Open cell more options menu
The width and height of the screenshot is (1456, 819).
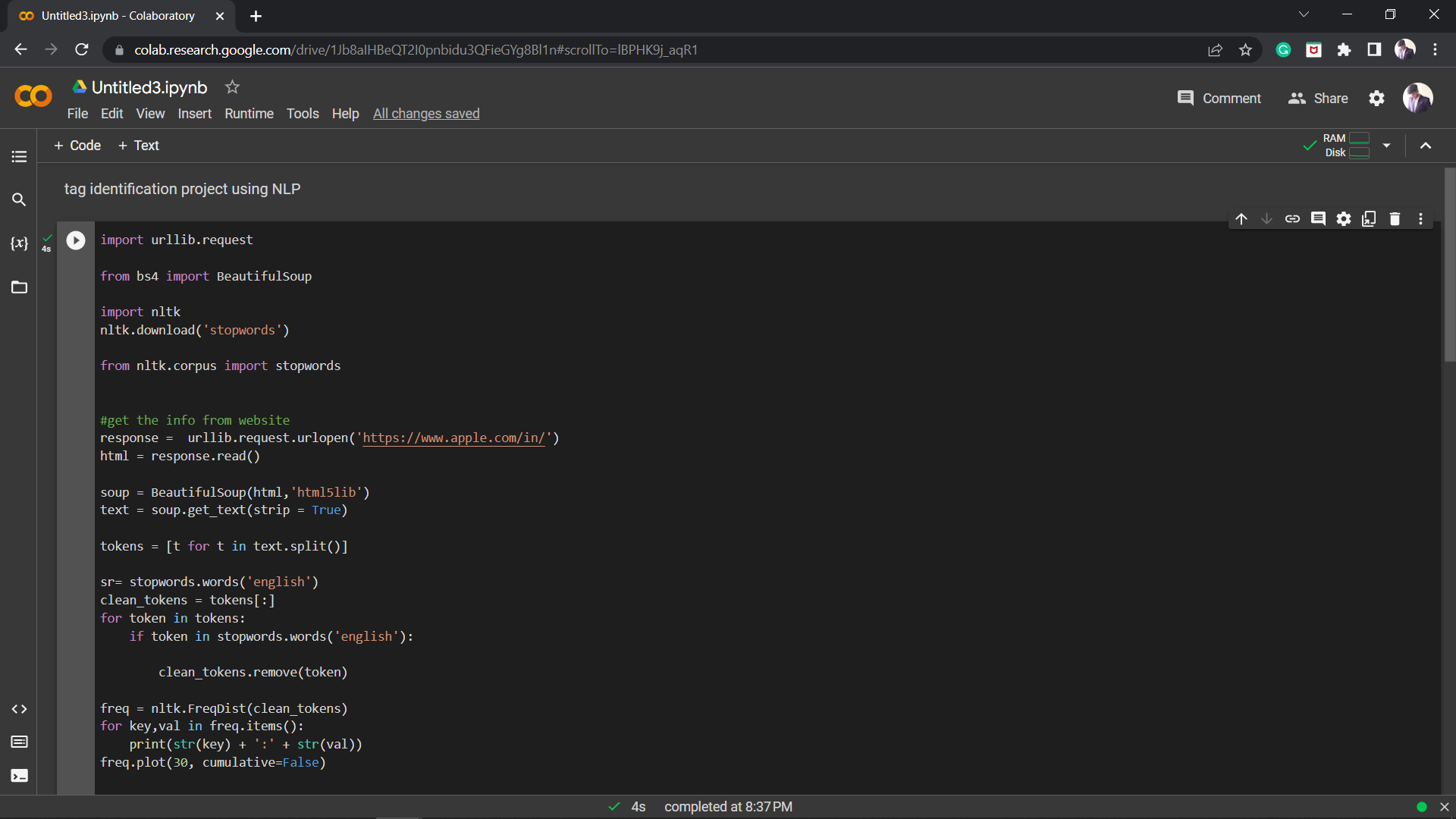1420,219
